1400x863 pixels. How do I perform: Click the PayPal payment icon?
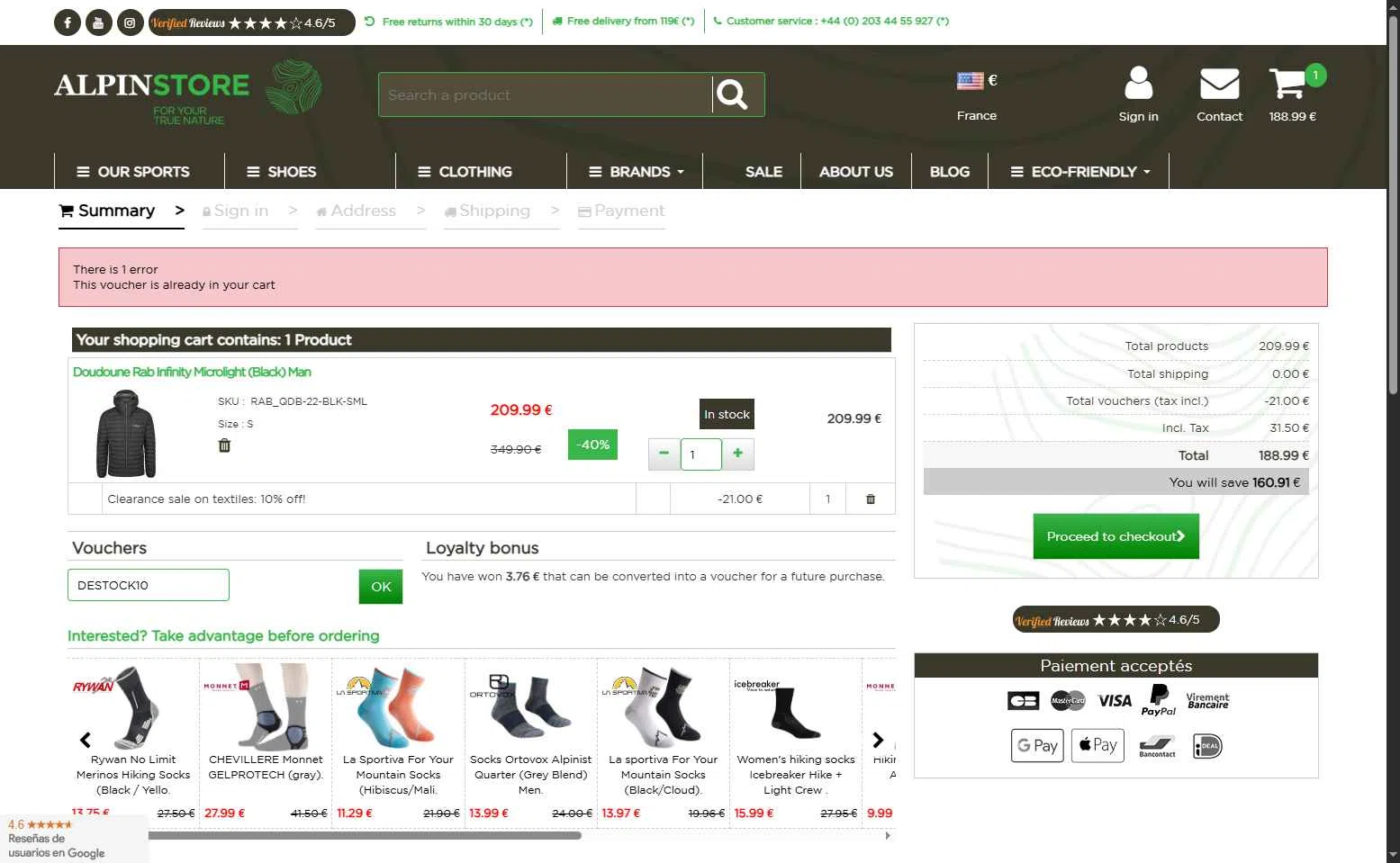[x=1159, y=699]
